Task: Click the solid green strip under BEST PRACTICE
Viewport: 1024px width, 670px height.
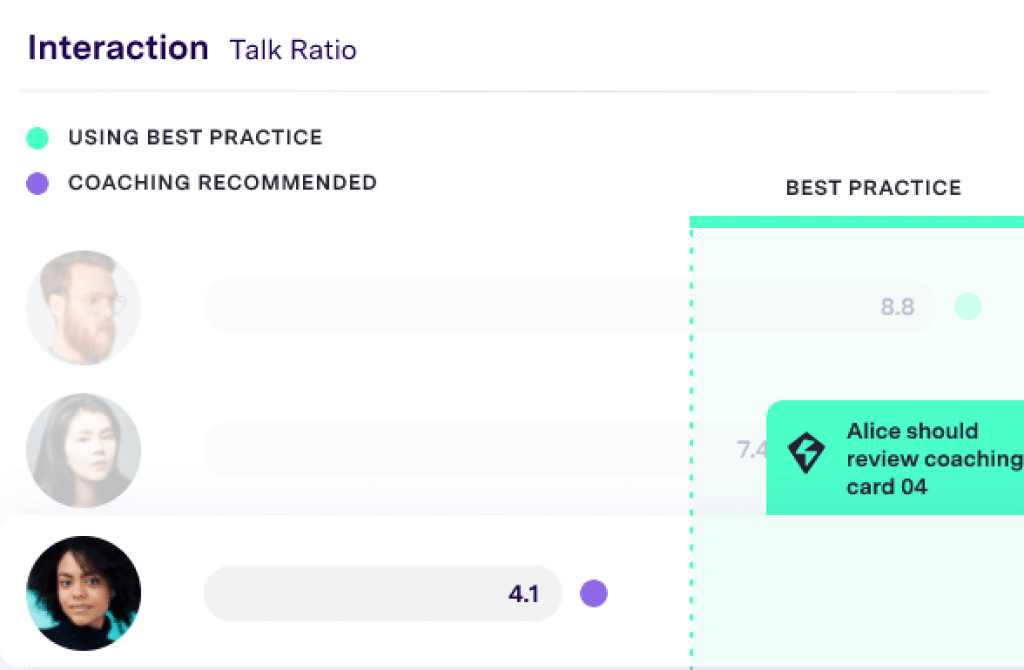Action: (856, 222)
